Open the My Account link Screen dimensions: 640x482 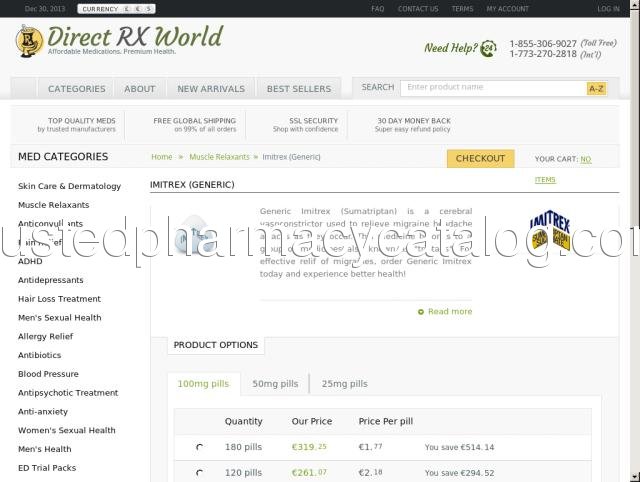point(507,9)
